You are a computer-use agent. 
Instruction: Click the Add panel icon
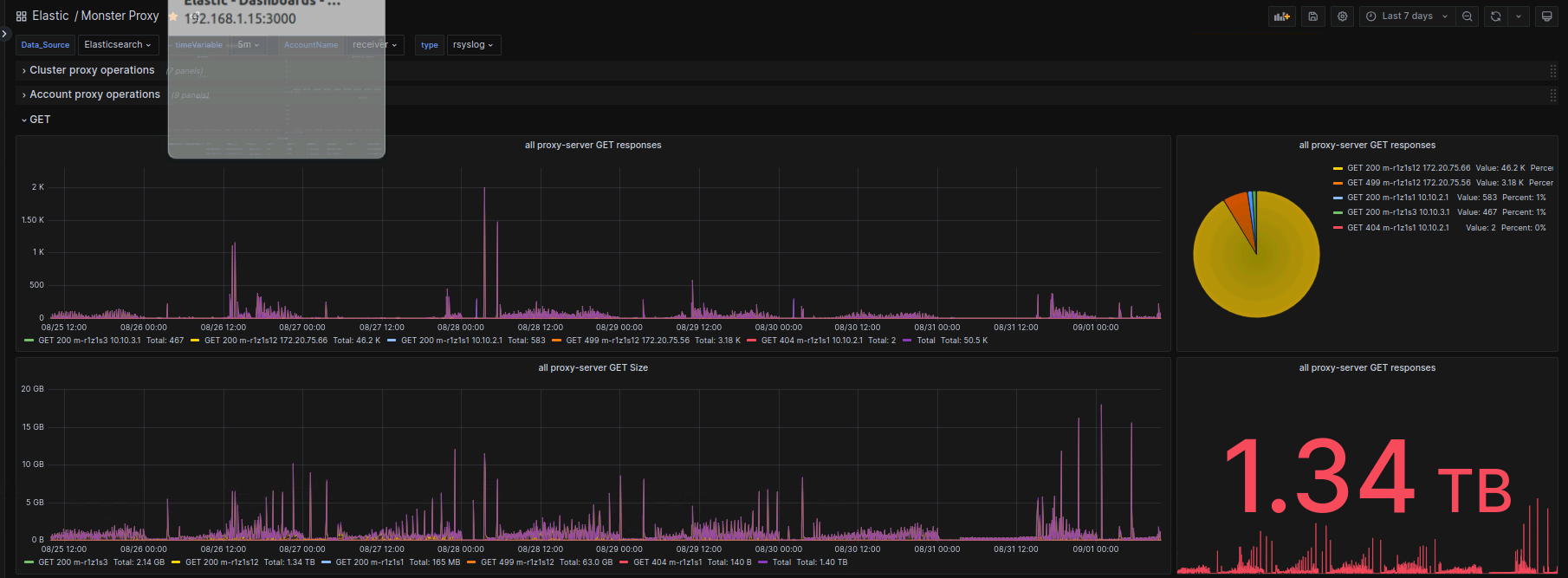click(1282, 16)
